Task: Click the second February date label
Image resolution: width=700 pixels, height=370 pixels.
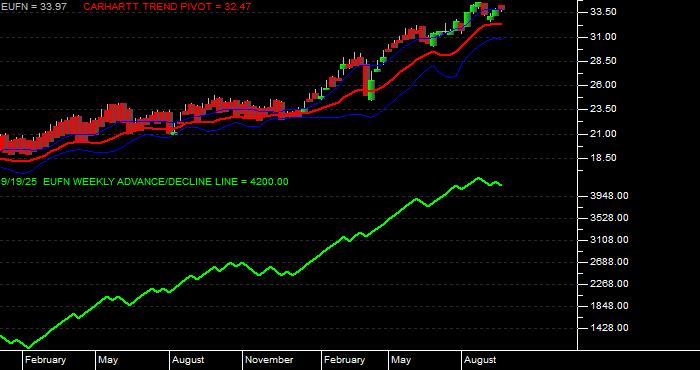Action: 344,360
